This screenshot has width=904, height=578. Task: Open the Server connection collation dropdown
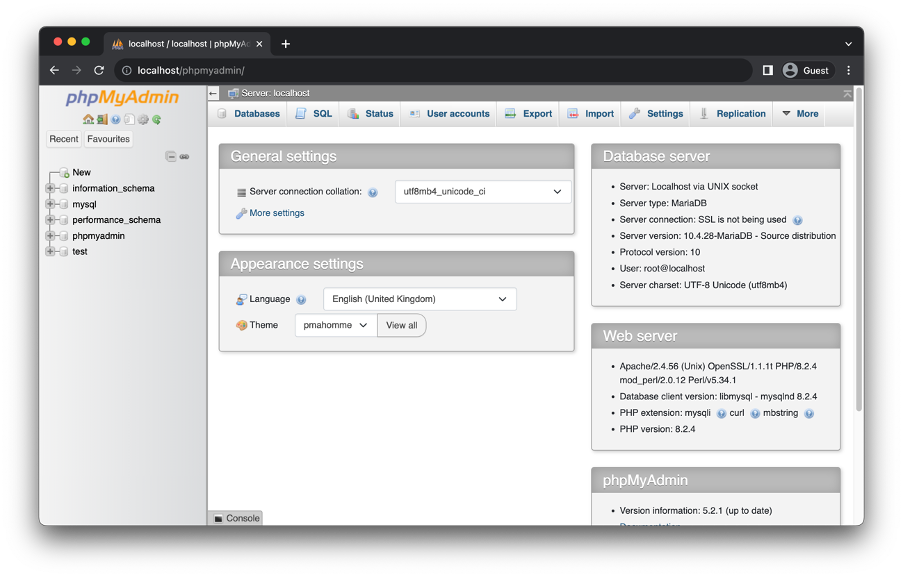click(483, 192)
